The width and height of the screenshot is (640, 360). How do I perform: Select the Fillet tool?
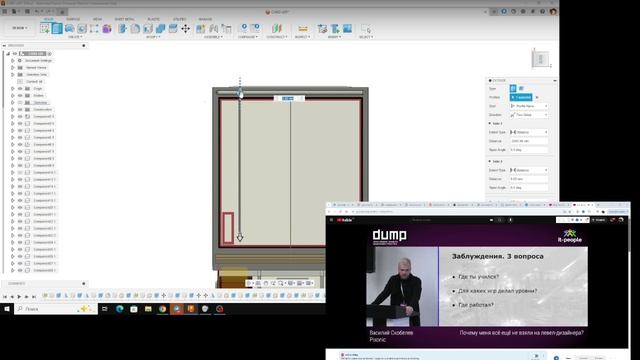[135, 28]
